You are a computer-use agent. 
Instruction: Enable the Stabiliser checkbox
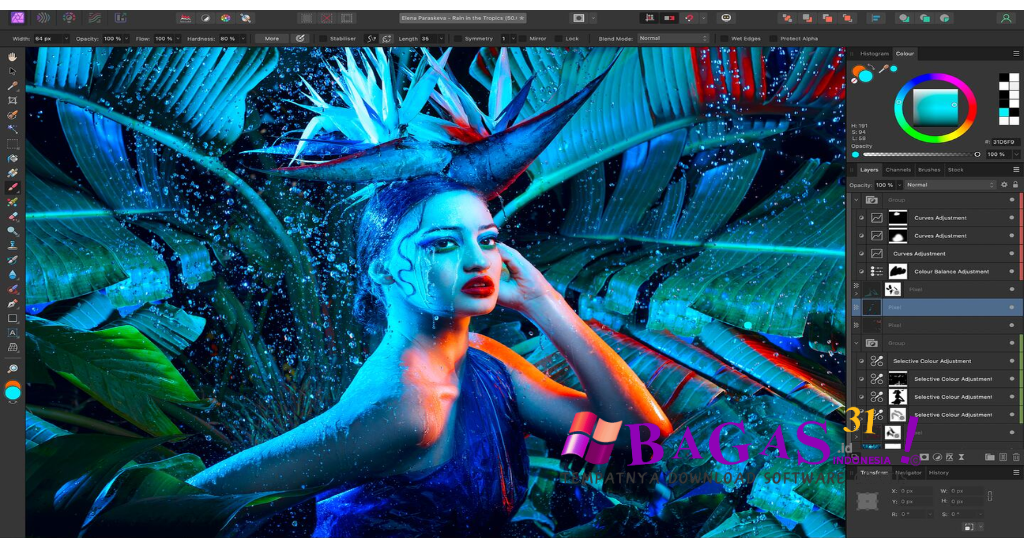click(x=323, y=39)
